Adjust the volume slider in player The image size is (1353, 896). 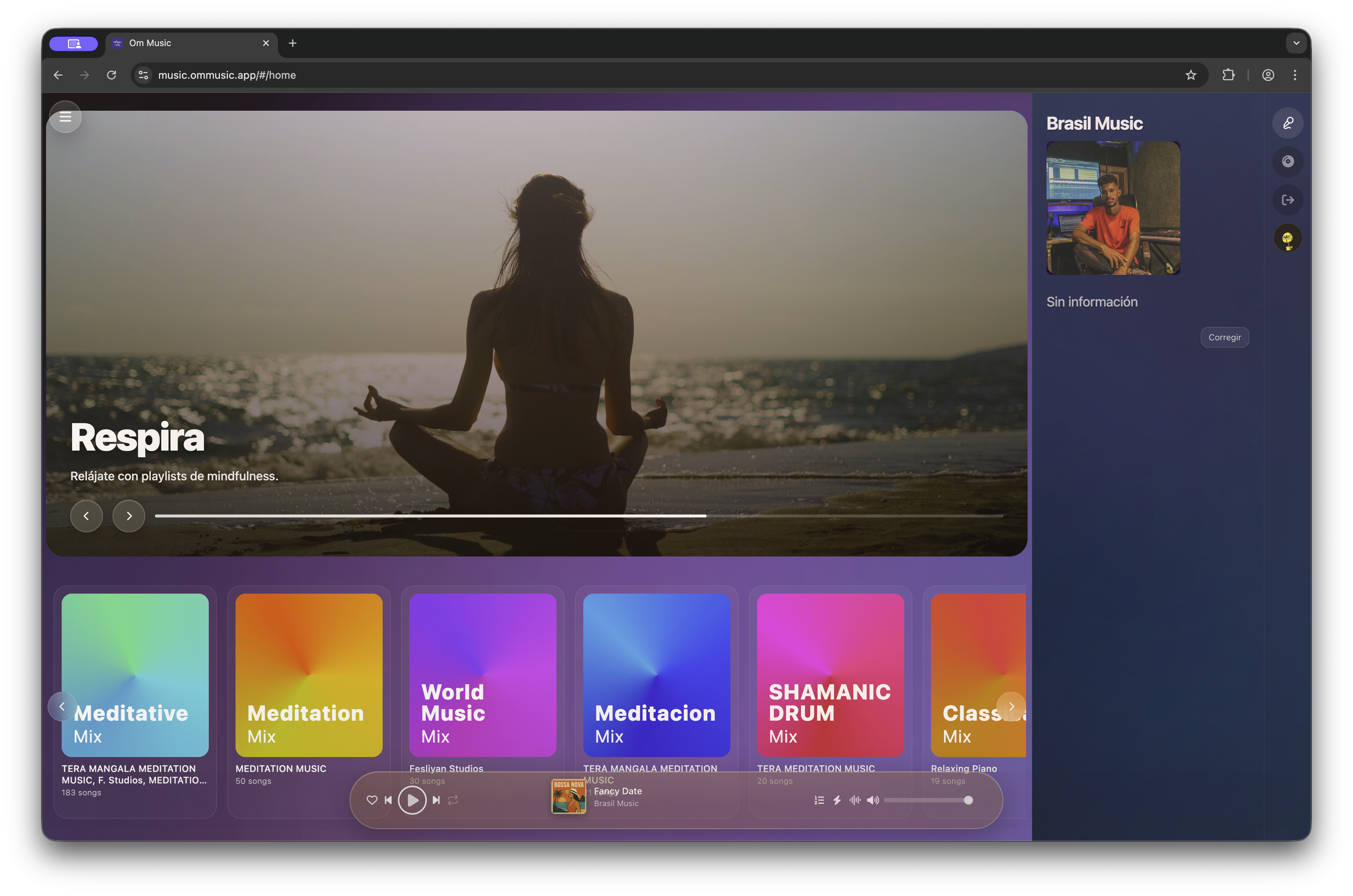pyautogui.click(x=926, y=800)
